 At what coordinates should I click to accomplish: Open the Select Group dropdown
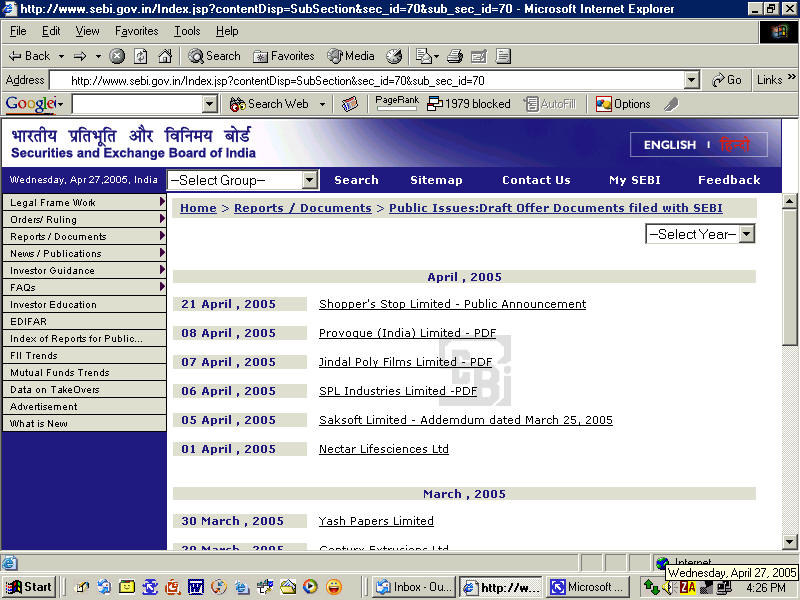pyautogui.click(x=243, y=180)
